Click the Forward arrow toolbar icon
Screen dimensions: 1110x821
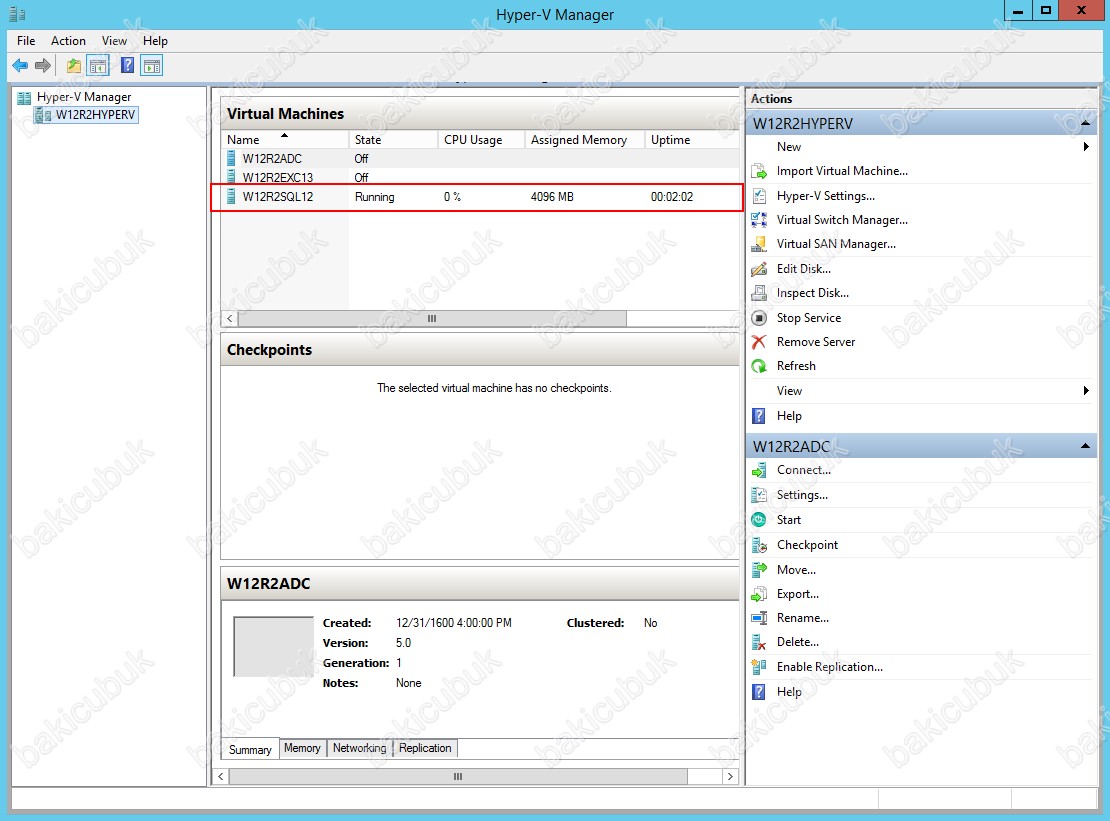[x=43, y=66]
